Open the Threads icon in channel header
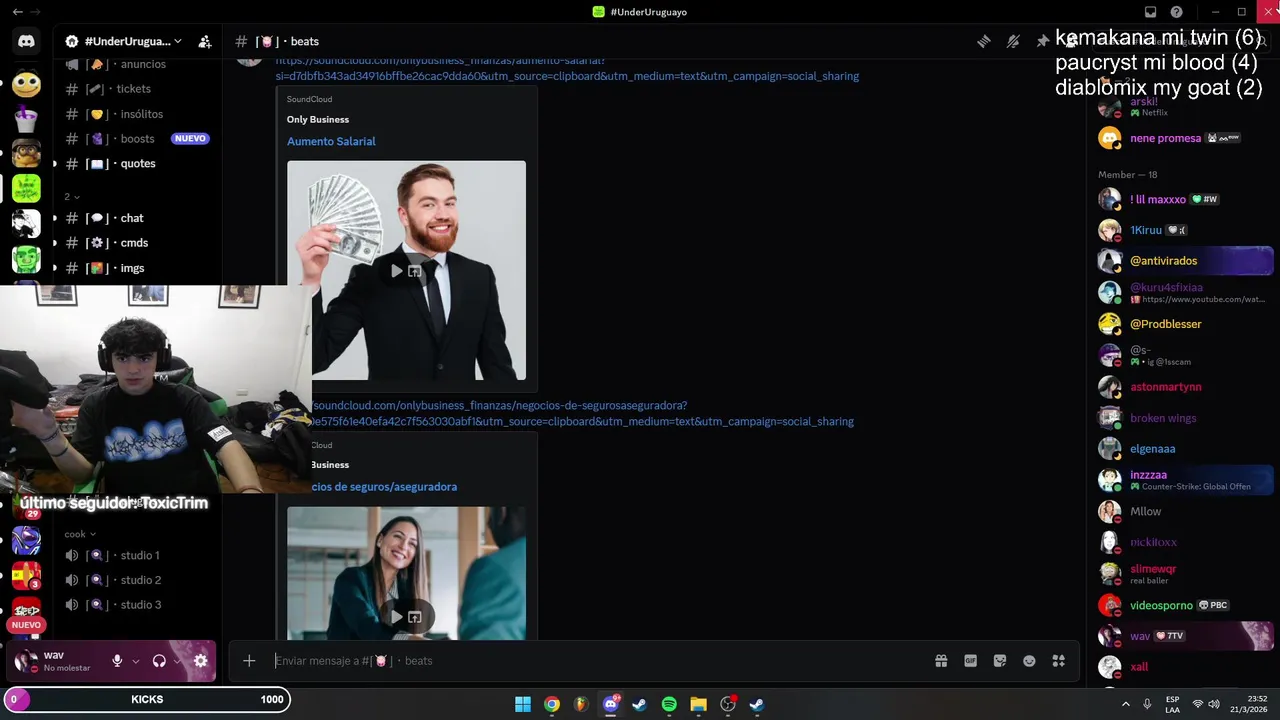This screenshot has height=720, width=1280. tap(984, 41)
